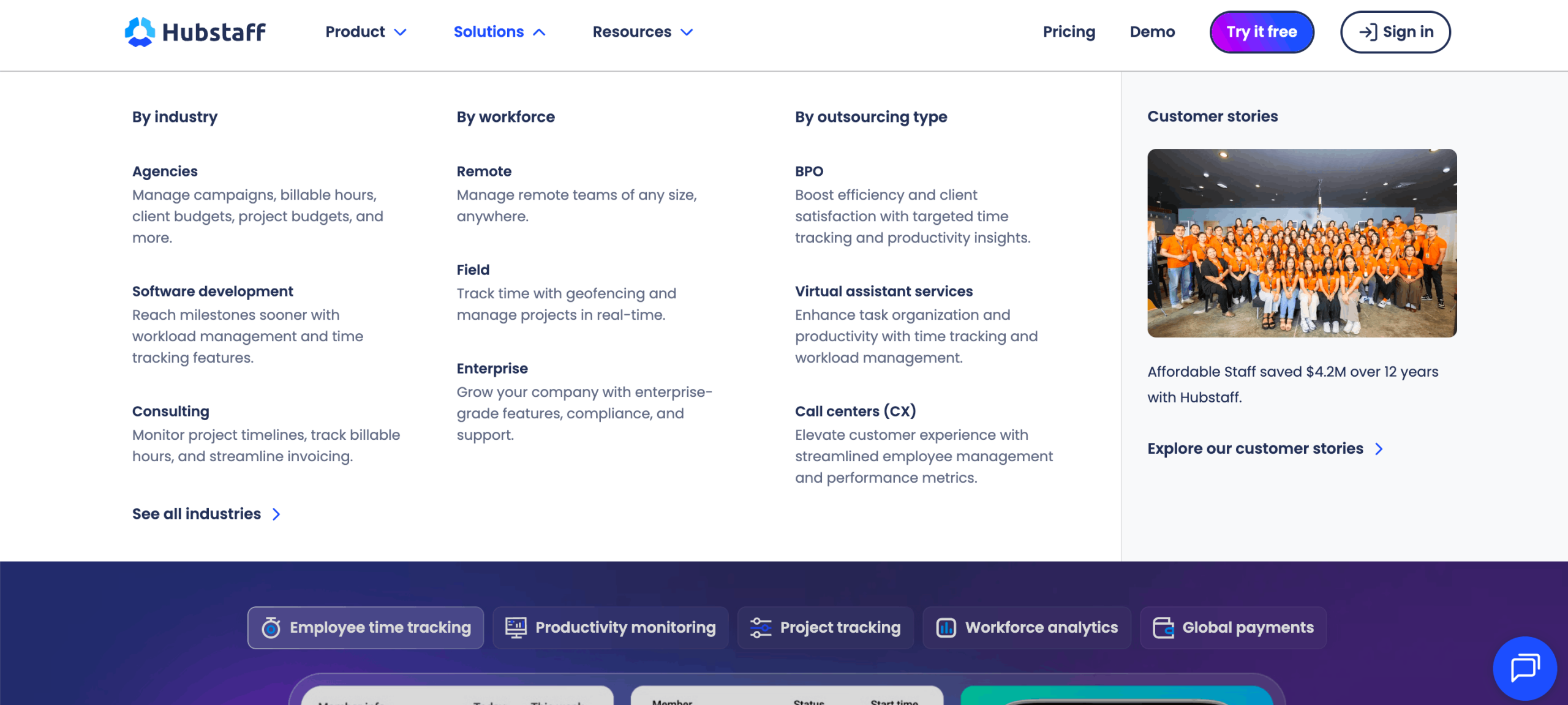Click the Try it free button

point(1261,32)
